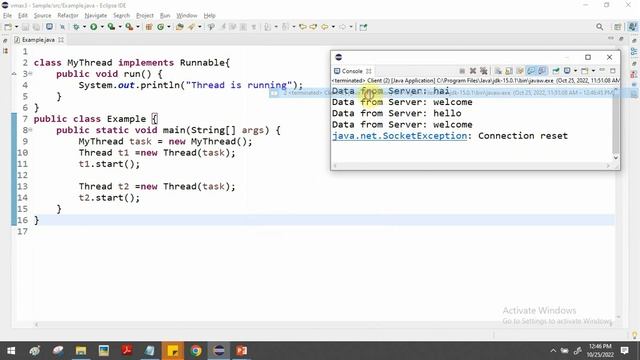640x360 pixels.
Task: Toggle Show Console on standard output
Action: 531,71
